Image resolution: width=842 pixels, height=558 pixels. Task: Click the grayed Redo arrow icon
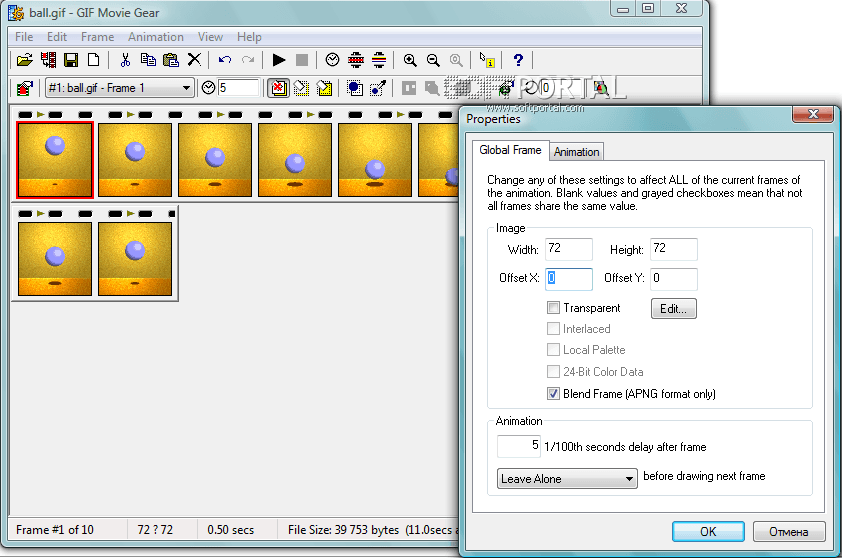(248, 60)
